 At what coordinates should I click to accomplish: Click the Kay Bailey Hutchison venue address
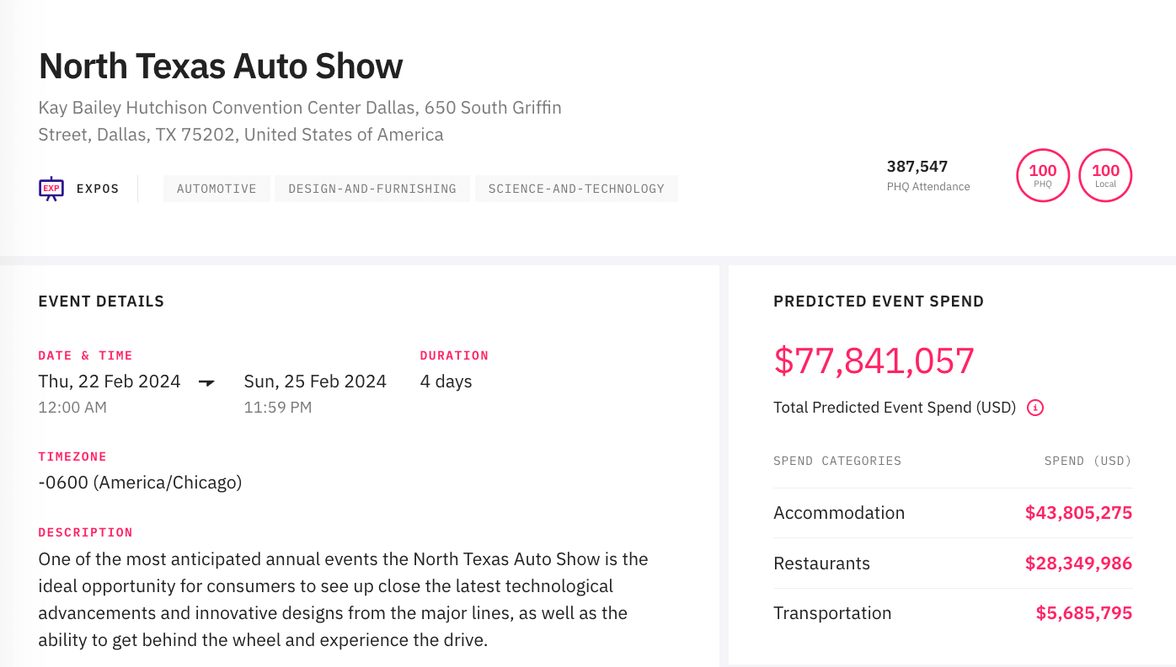click(x=299, y=120)
